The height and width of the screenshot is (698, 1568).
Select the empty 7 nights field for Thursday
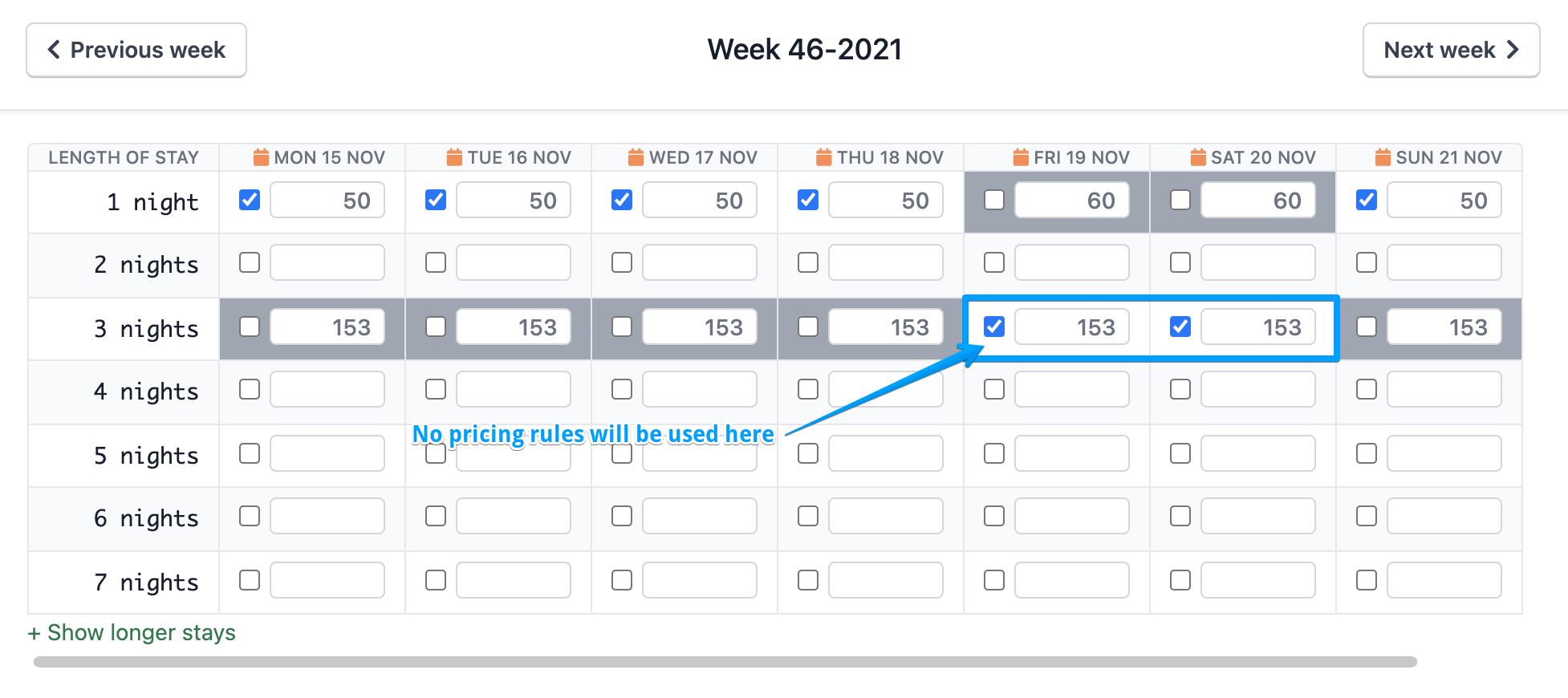click(885, 580)
